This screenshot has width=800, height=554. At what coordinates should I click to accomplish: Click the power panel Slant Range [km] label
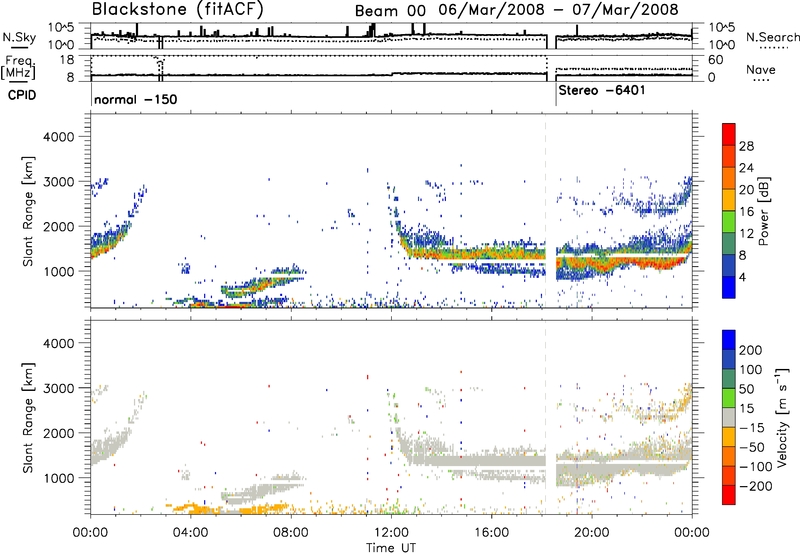coord(28,211)
